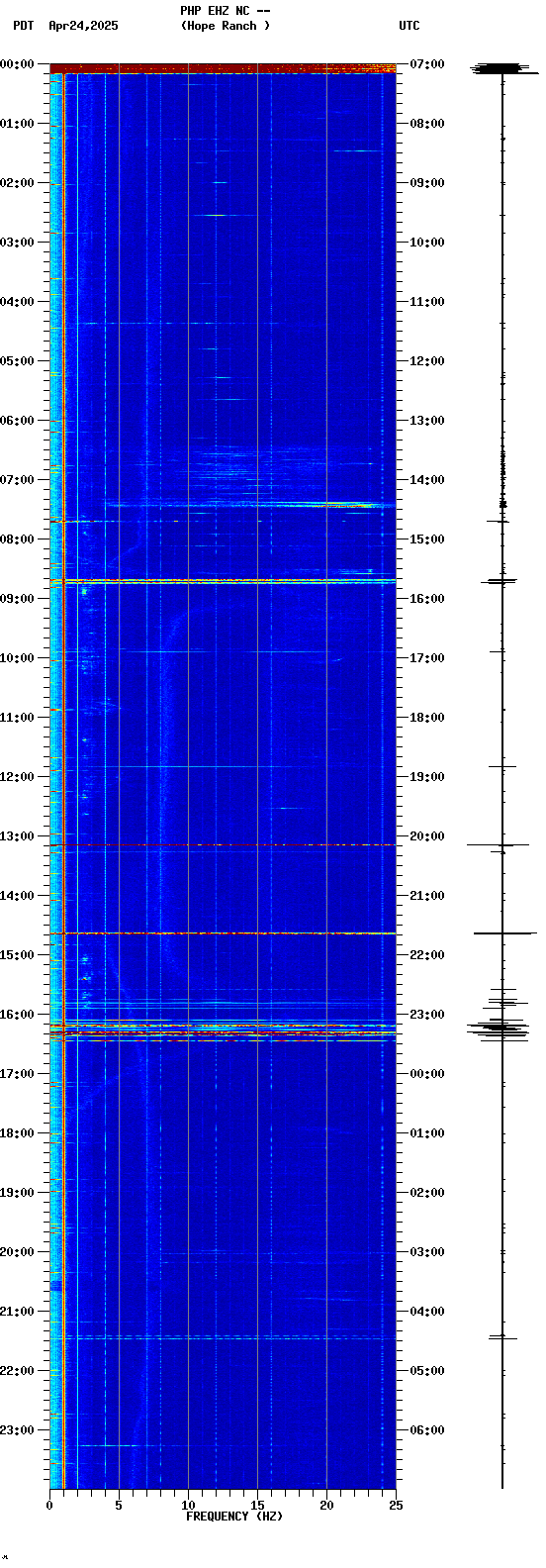Select the 'PDT' timezone header label
Screen dimensions: 546x1568
[x=23, y=26]
